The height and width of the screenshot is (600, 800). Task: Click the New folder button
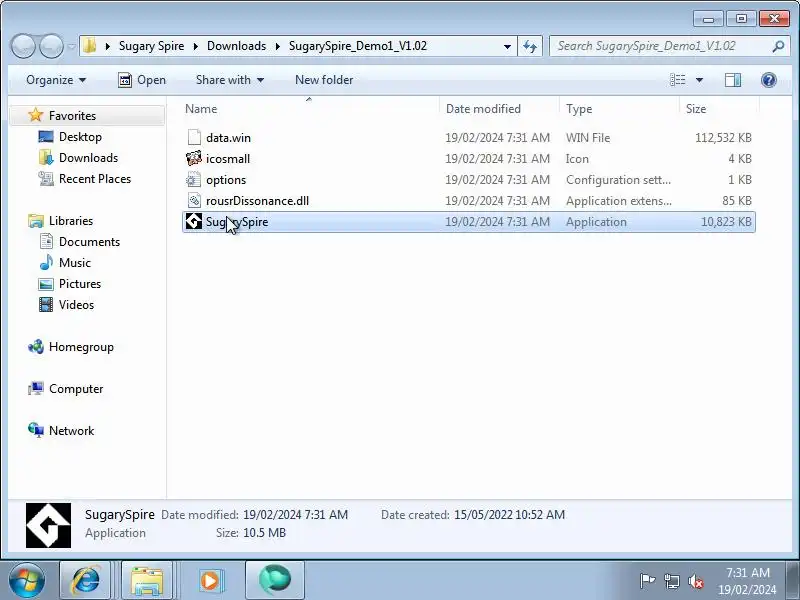tap(324, 80)
